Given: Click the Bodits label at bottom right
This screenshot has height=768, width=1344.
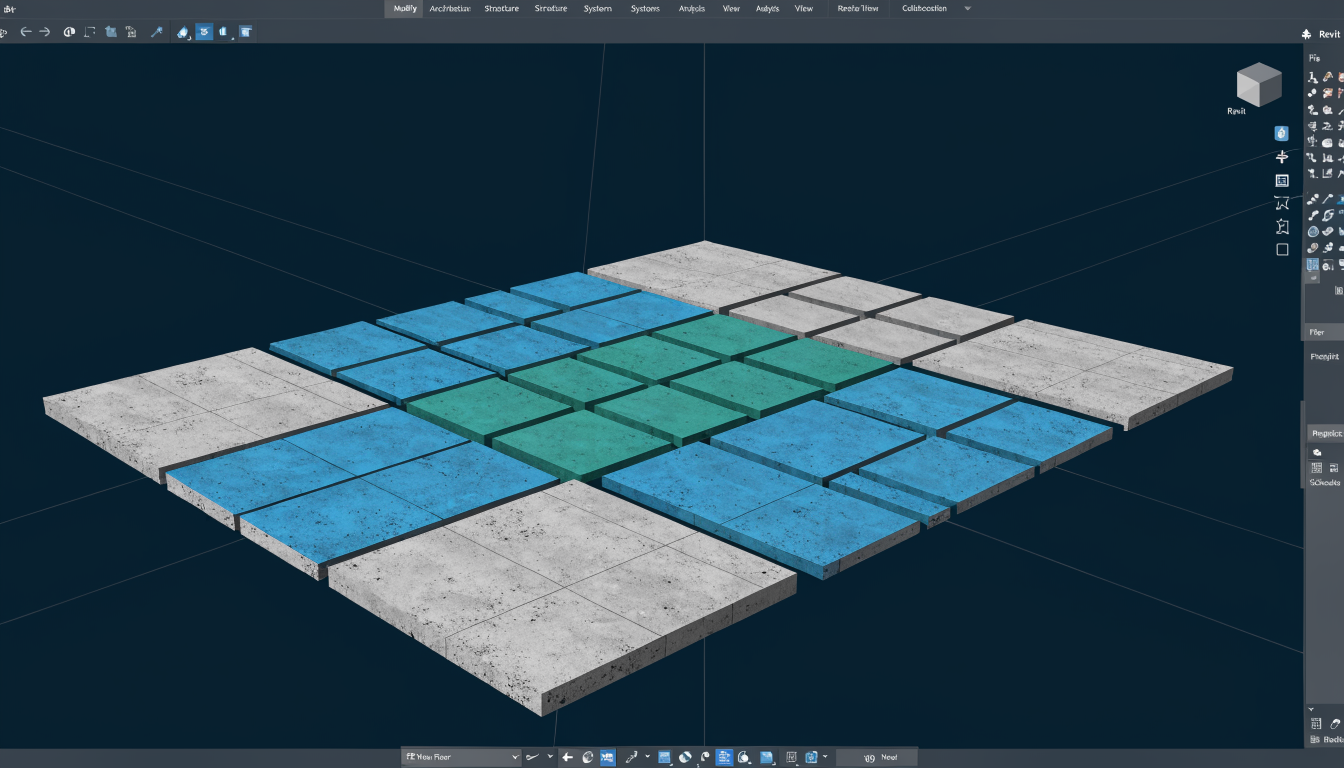Looking at the screenshot, I should (x=1333, y=740).
